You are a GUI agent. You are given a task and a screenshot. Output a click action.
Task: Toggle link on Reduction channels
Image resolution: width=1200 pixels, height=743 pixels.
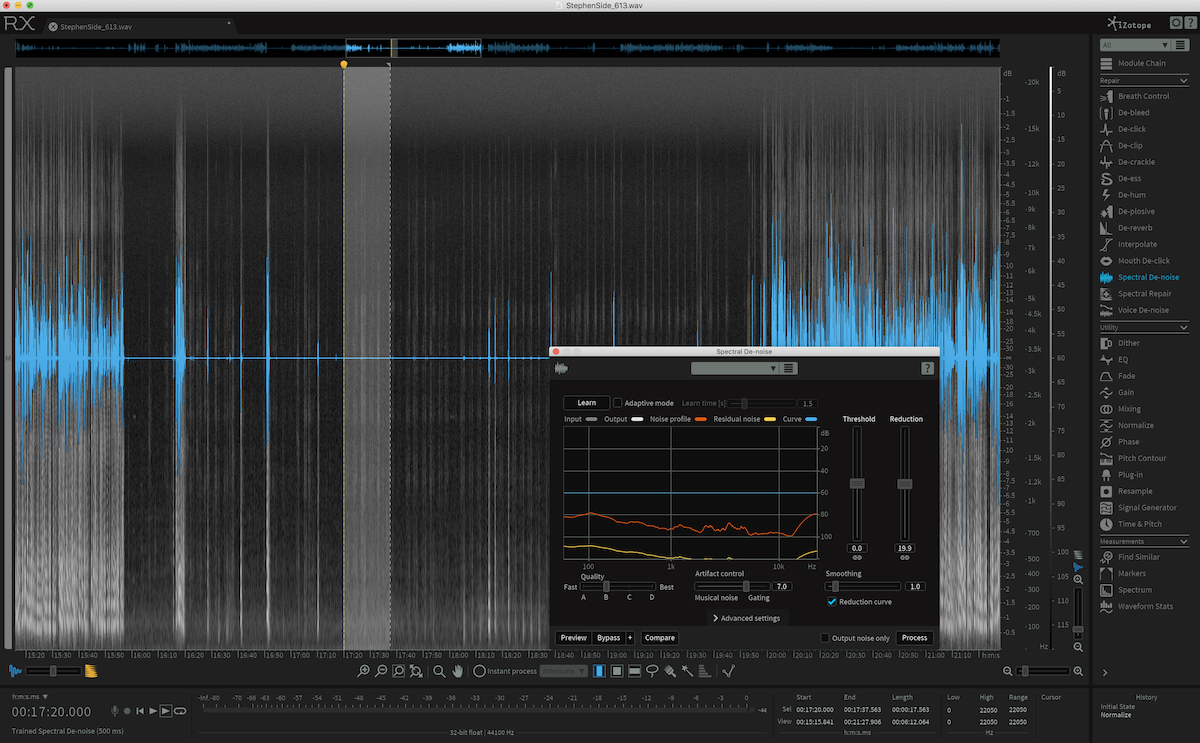click(x=904, y=558)
